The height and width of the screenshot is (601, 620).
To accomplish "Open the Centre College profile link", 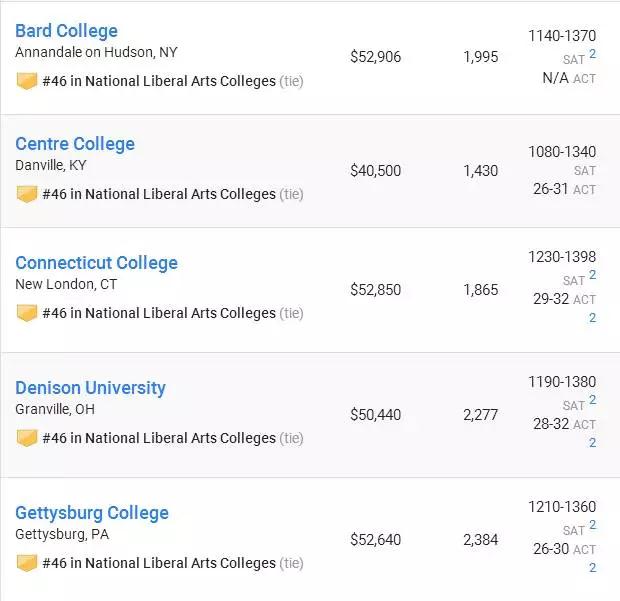I will [75, 144].
